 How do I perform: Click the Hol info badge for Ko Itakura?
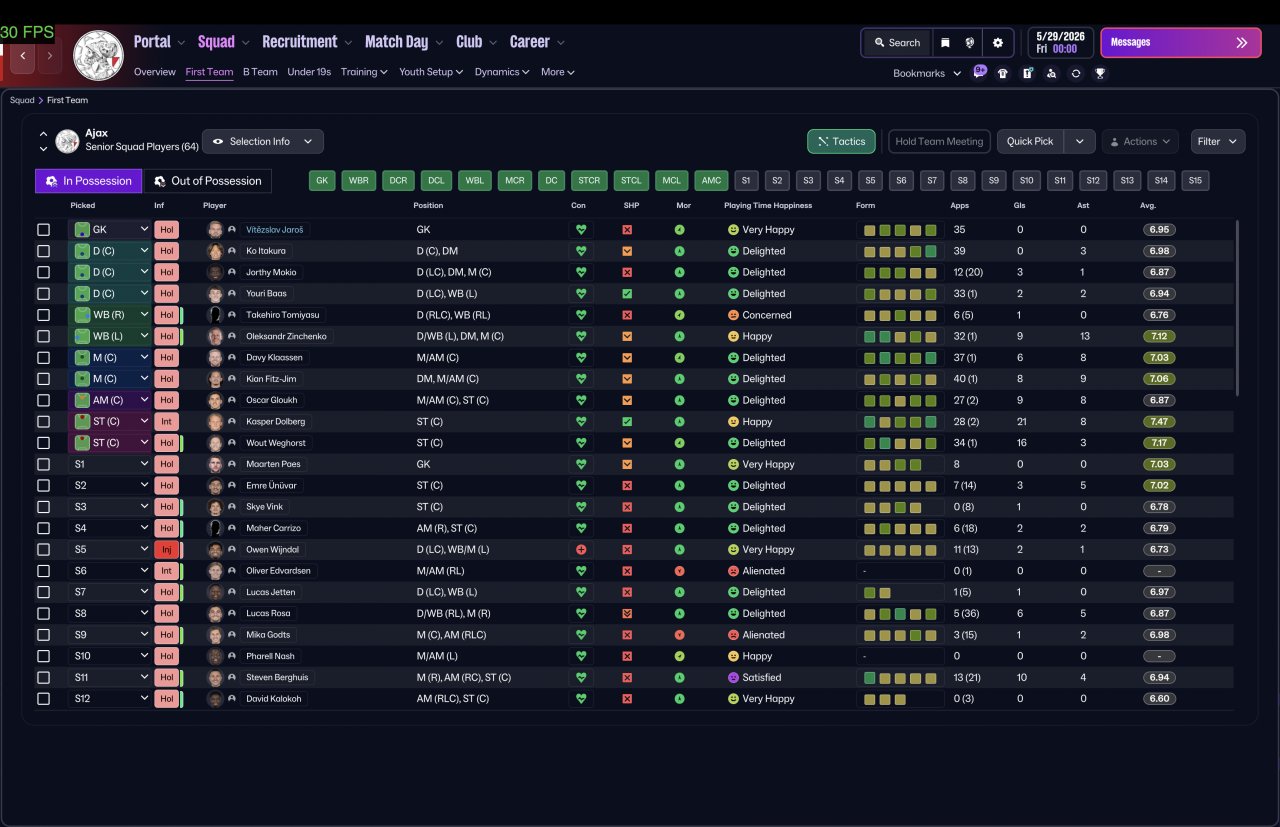coord(166,251)
